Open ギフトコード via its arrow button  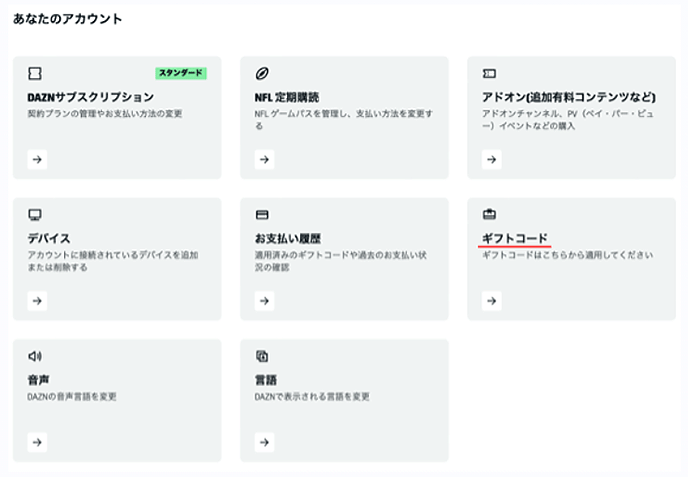[492, 301]
